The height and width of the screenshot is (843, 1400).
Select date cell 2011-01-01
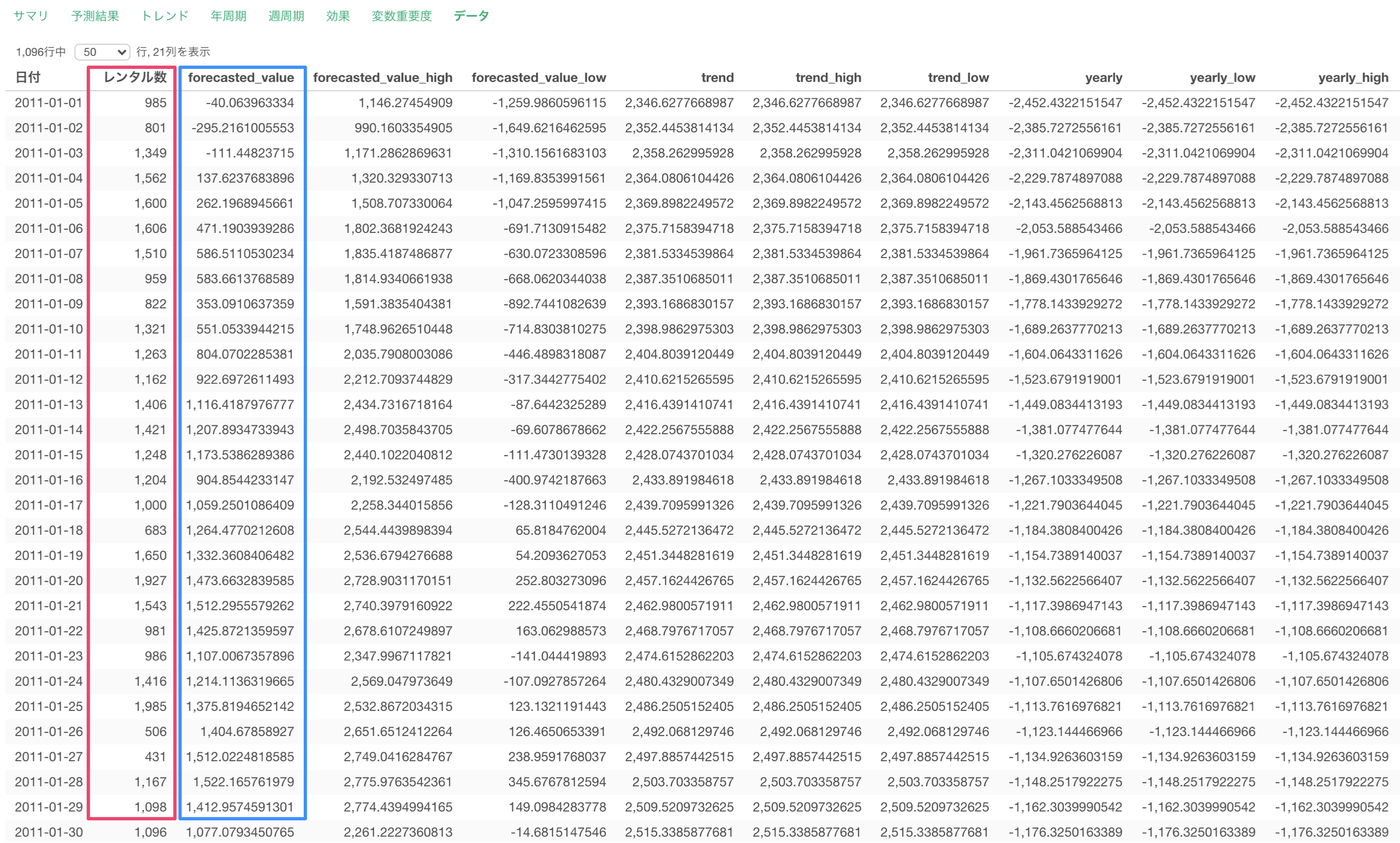point(49,103)
